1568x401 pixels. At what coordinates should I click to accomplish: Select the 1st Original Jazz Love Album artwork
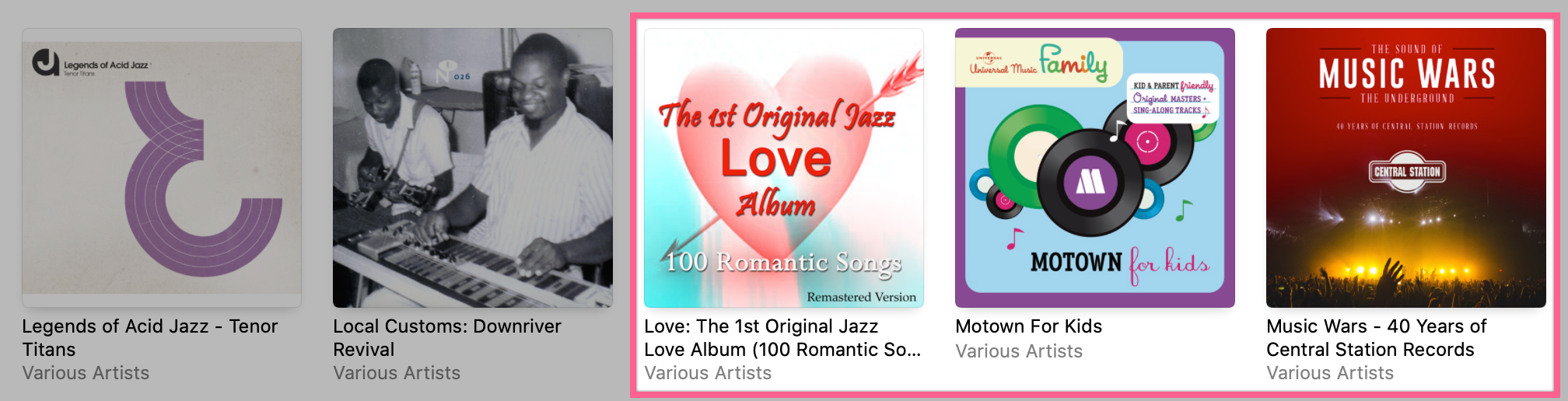click(784, 168)
